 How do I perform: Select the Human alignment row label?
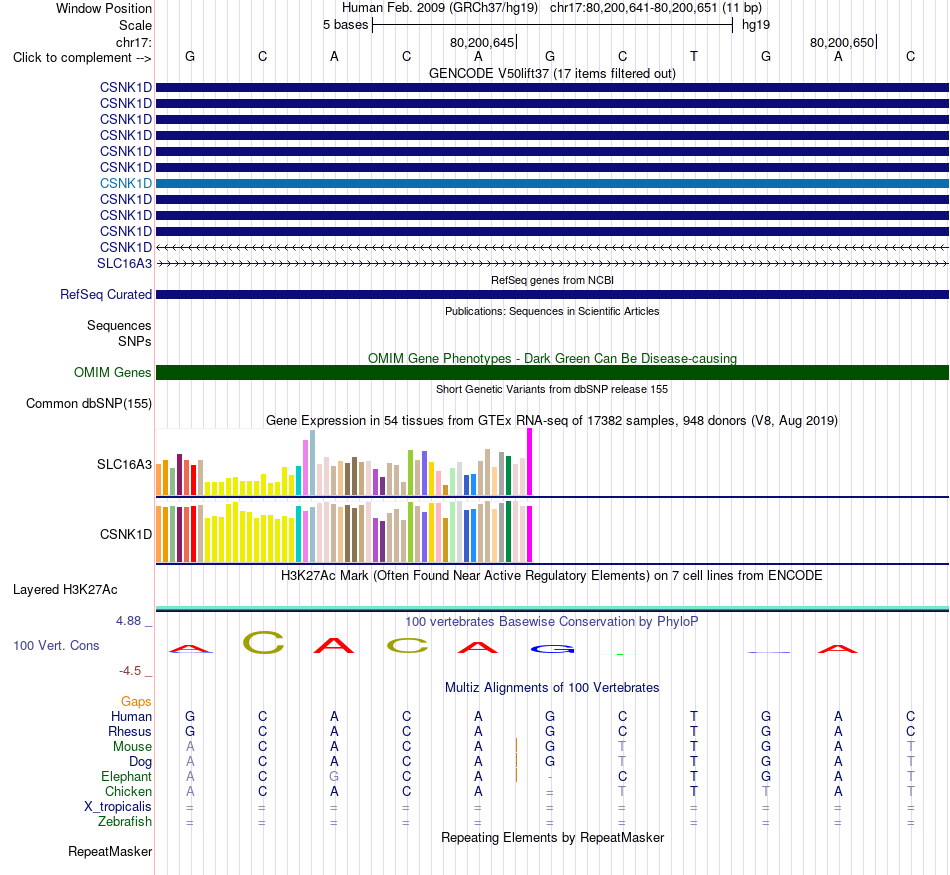131,716
